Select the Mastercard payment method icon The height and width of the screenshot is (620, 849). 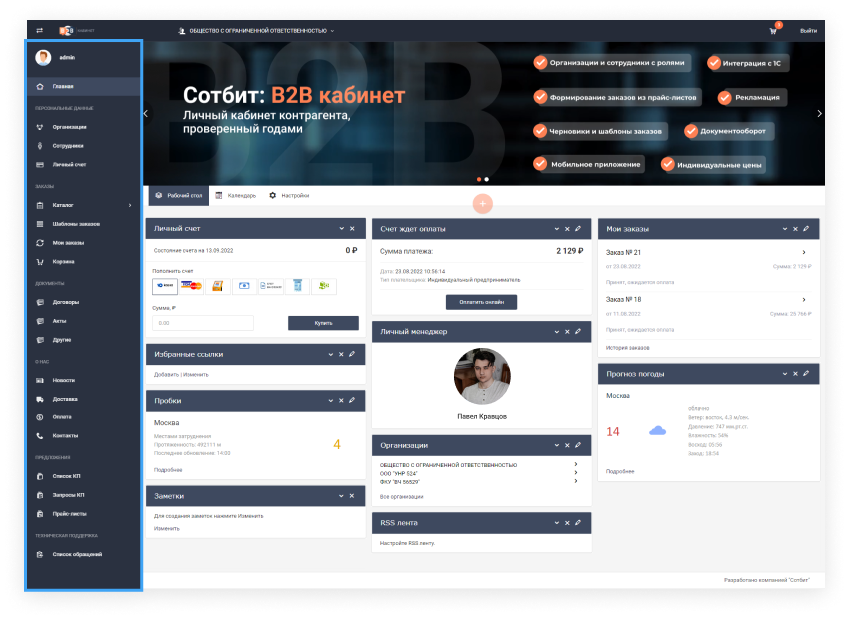tap(192, 286)
